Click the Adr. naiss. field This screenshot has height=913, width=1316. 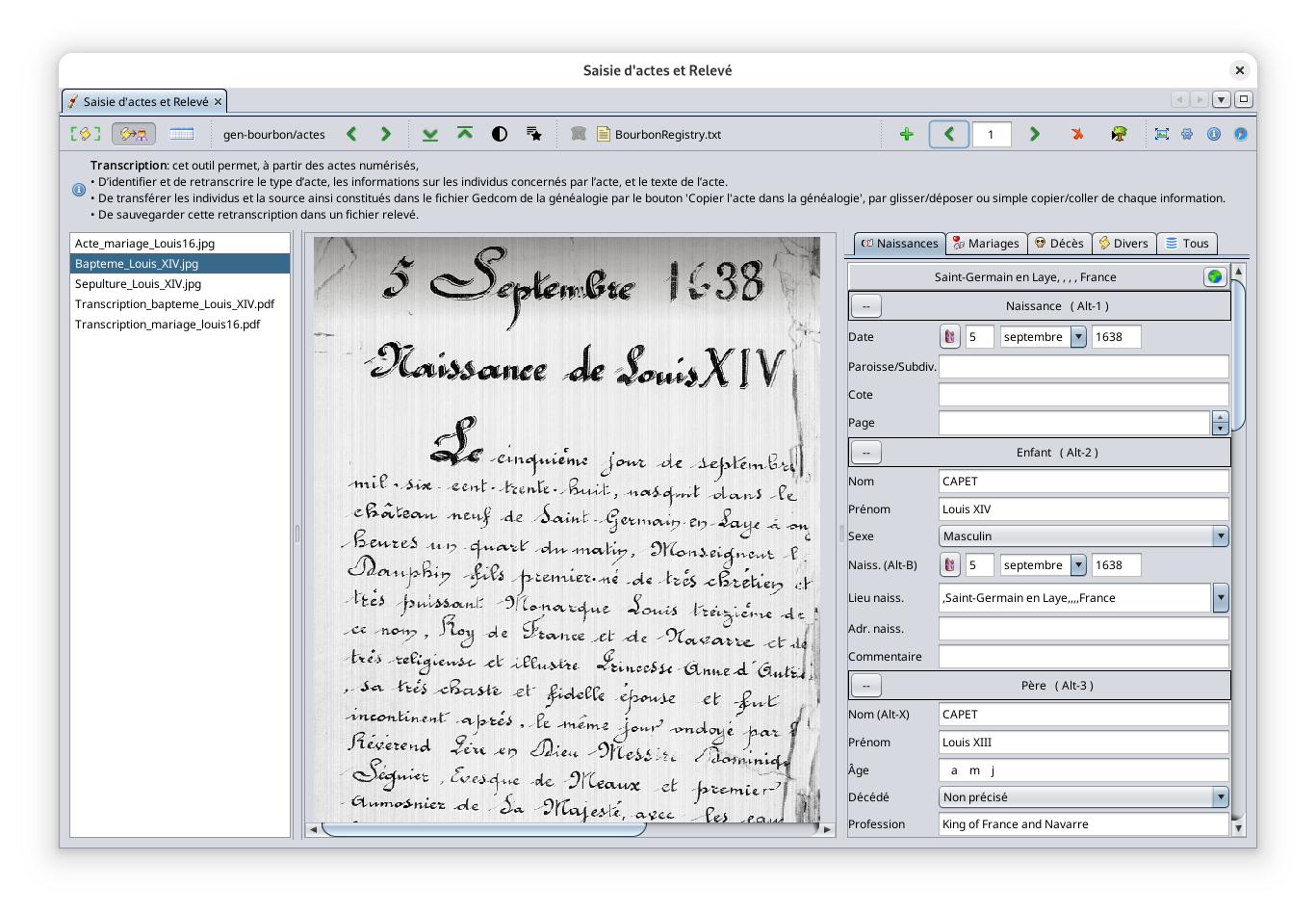pos(1084,629)
